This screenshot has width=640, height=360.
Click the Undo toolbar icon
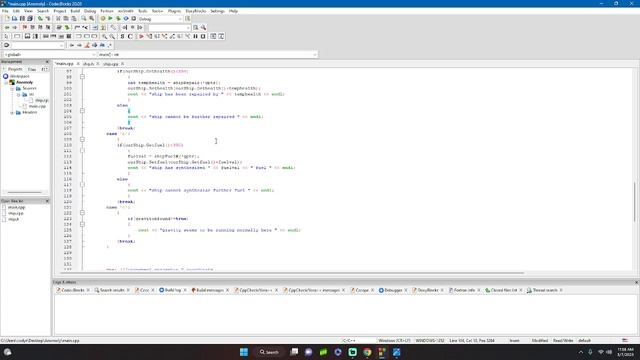pyautogui.click(x=40, y=19)
